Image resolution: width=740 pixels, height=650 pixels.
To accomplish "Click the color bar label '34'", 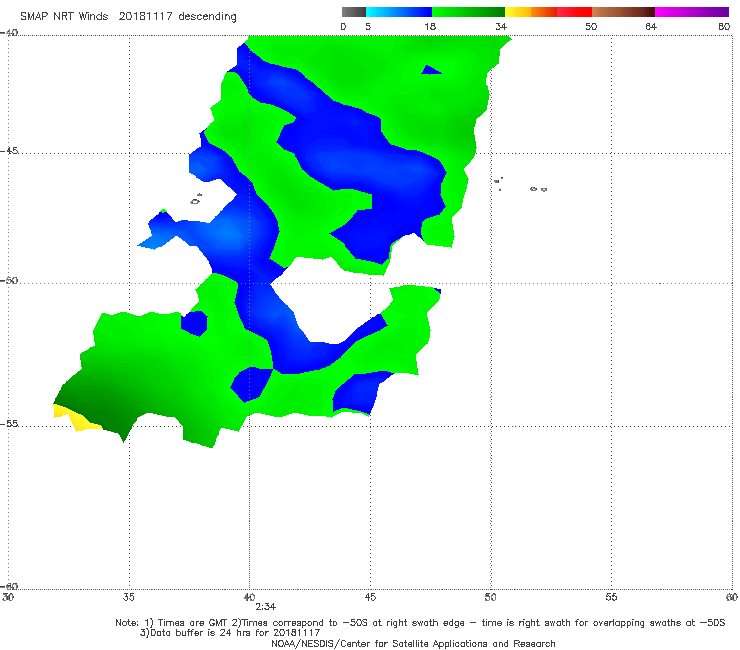I will [x=501, y=27].
